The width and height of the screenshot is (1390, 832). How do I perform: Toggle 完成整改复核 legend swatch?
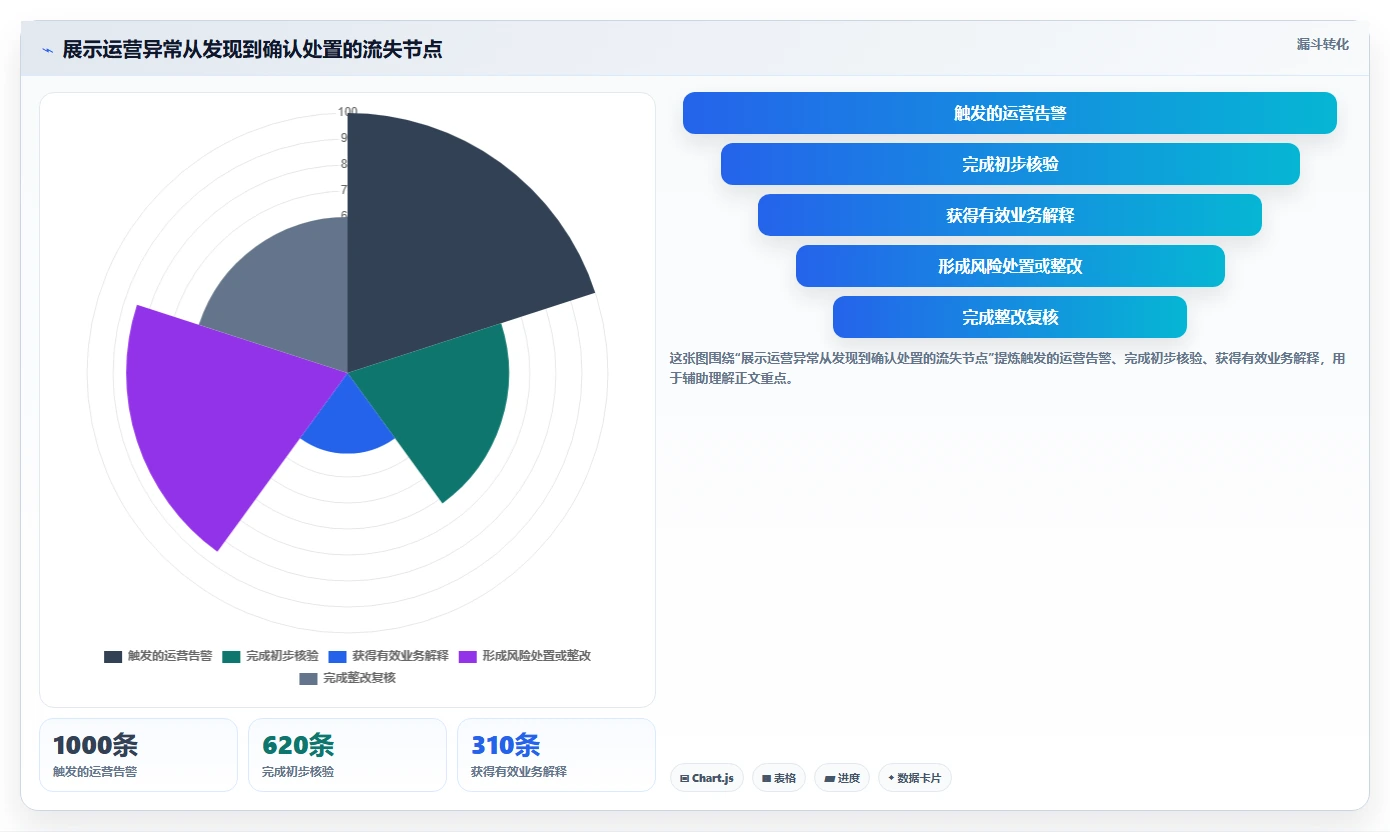click(309, 678)
